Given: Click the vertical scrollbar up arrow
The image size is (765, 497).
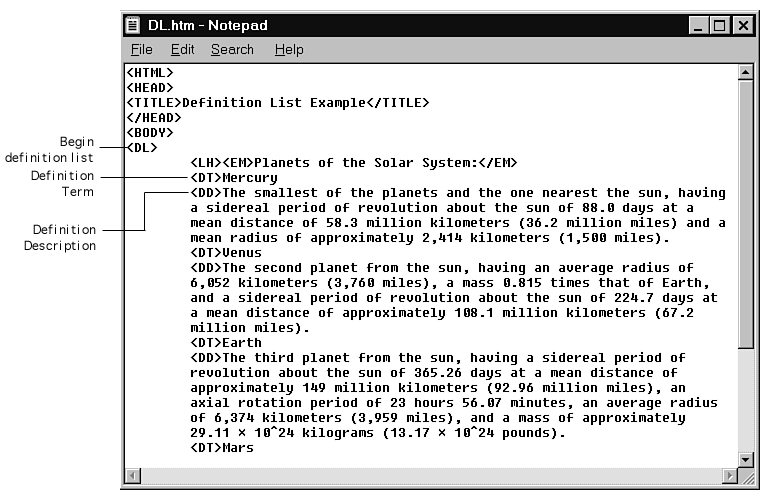Looking at the screenshot, I should pos(744,73).
